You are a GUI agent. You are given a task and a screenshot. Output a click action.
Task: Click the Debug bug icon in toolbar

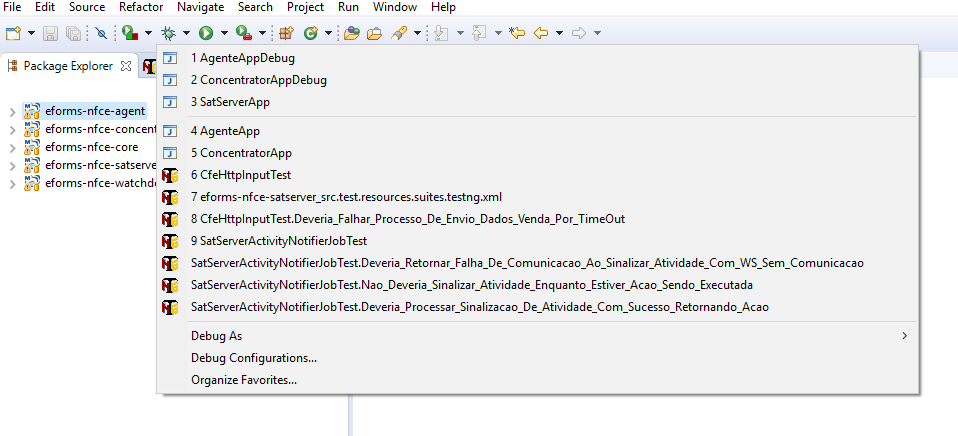coord(168,33)
